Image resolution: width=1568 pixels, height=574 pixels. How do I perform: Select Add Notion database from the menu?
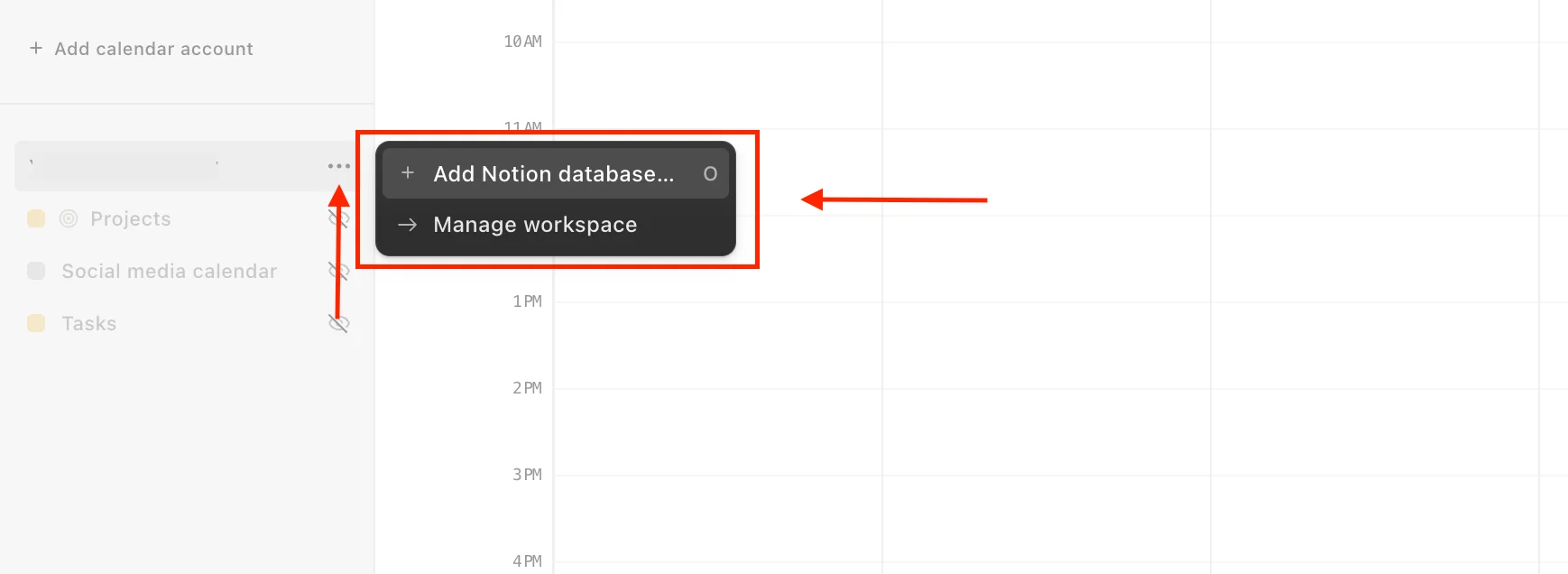(552, 173)
